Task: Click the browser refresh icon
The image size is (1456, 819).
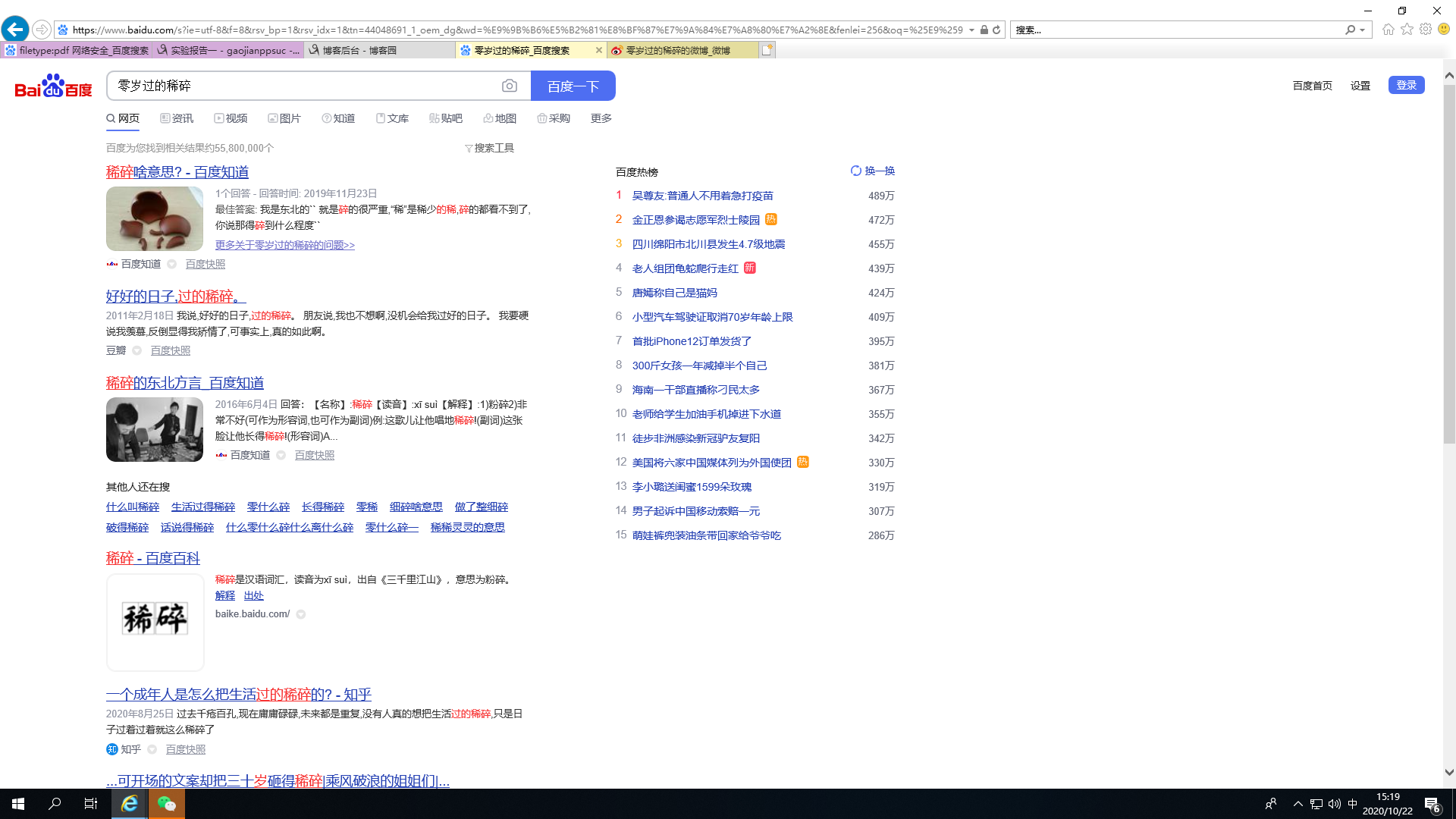Action: click(996, 30)
